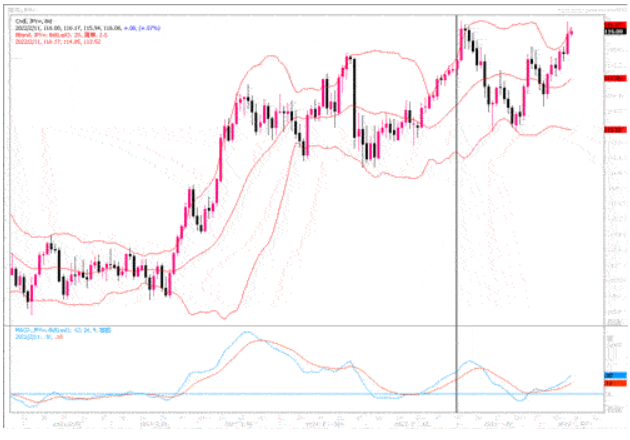
Task: Click the vertical crosshair cursor line
Action: [457, 200]
